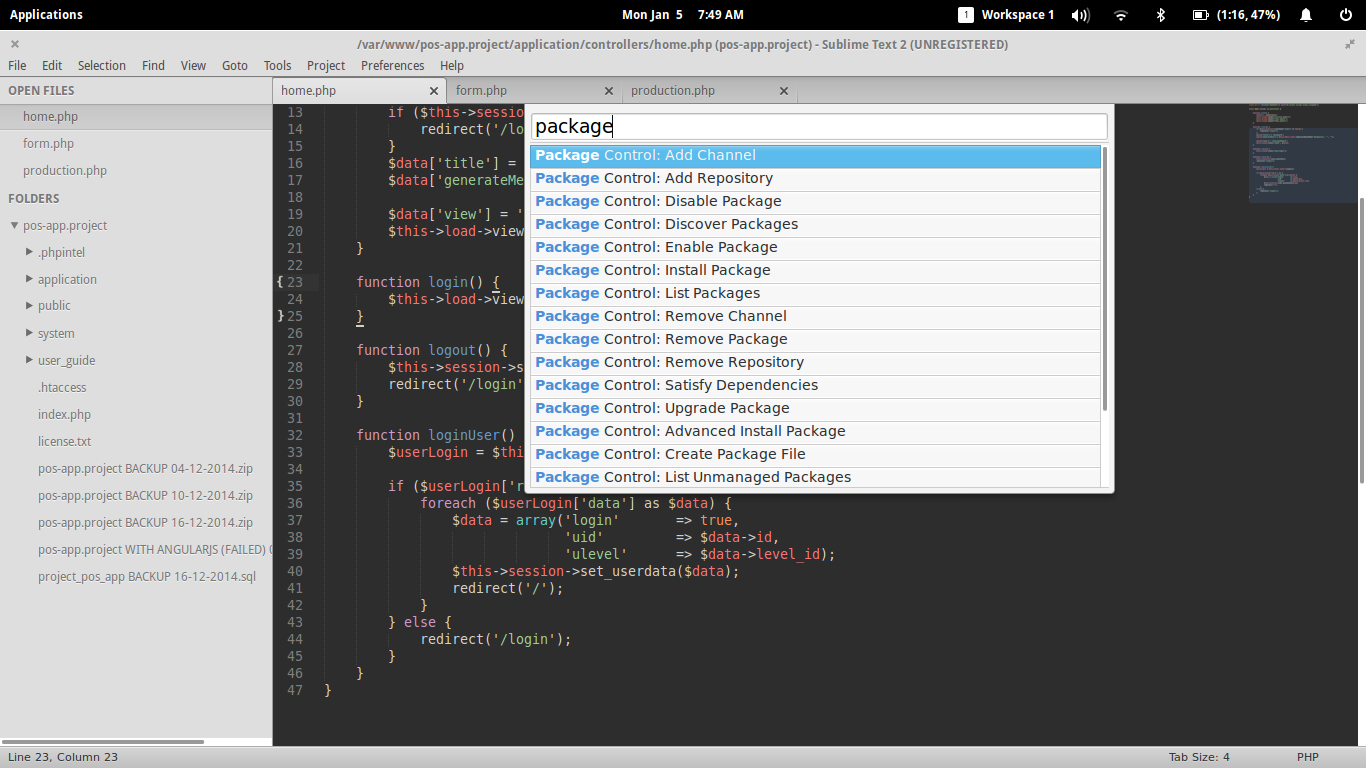Select Package Control: Advanced Install Package

click(815, 432)
